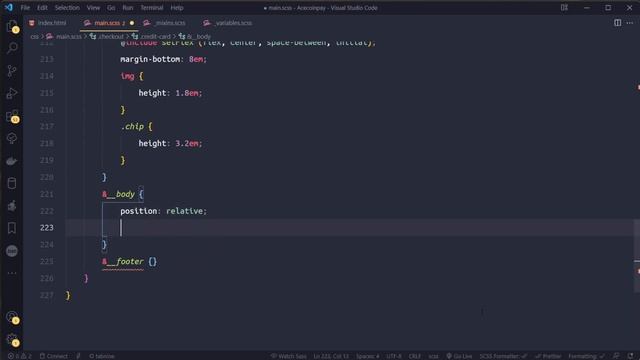Open the Bookmarks icon in activity bar

coord(12,228)
